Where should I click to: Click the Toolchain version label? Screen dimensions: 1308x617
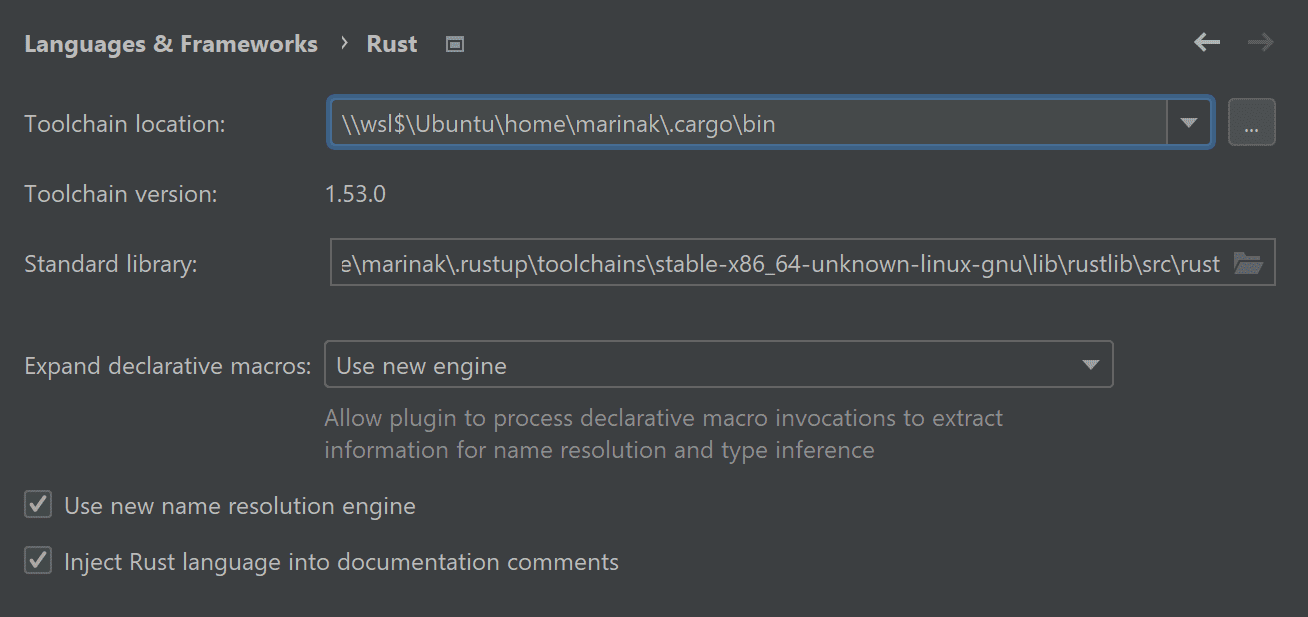120,194
